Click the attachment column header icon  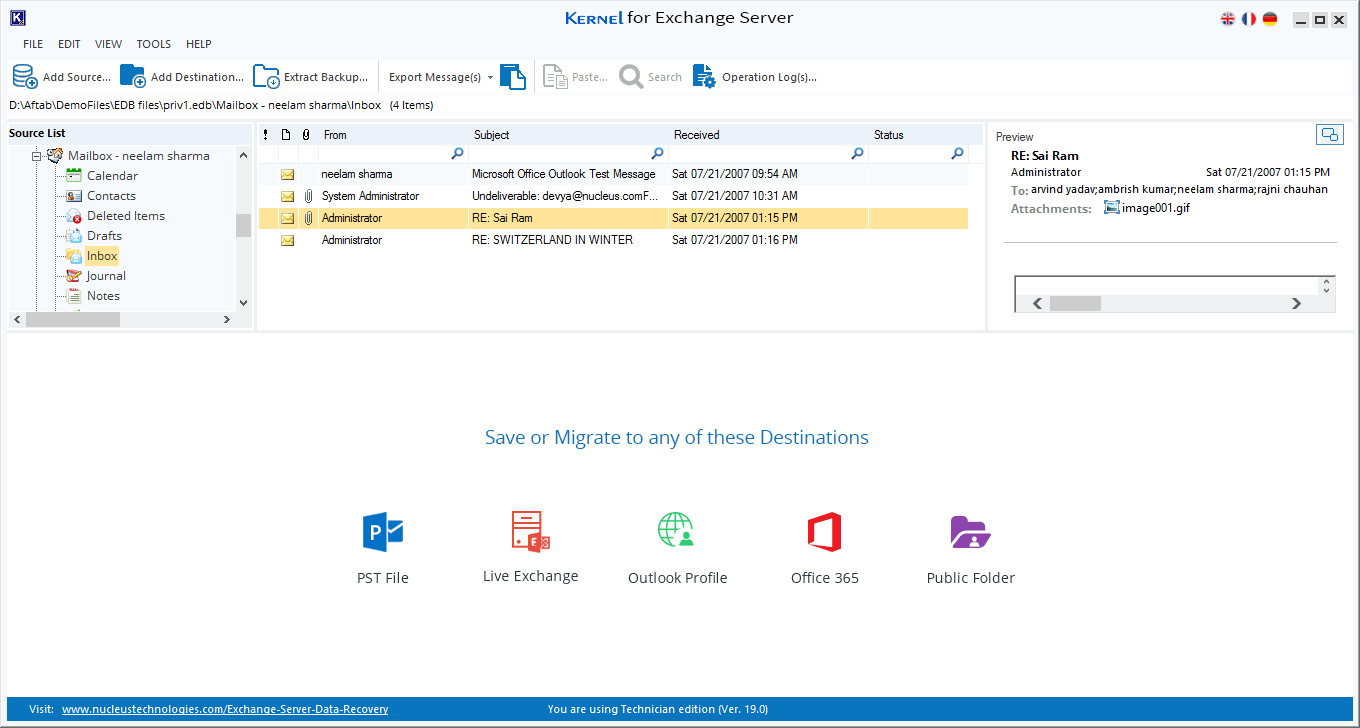point(306,134)
